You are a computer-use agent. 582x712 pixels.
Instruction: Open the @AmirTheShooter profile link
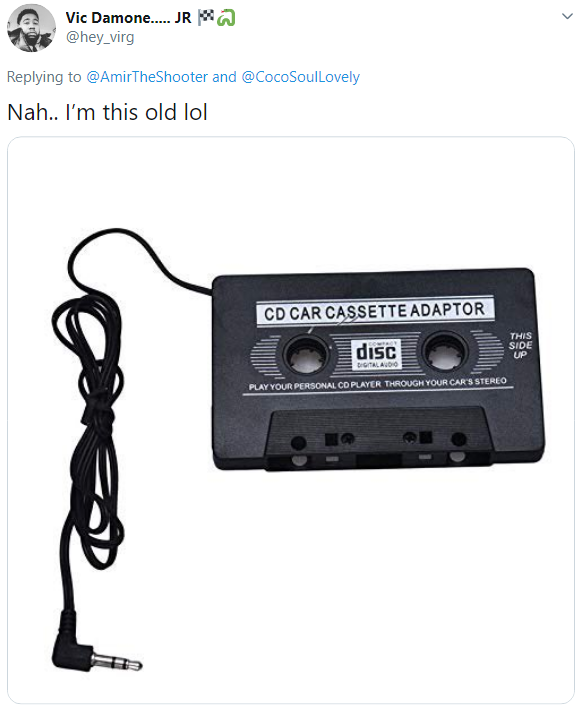pos(147,77)
